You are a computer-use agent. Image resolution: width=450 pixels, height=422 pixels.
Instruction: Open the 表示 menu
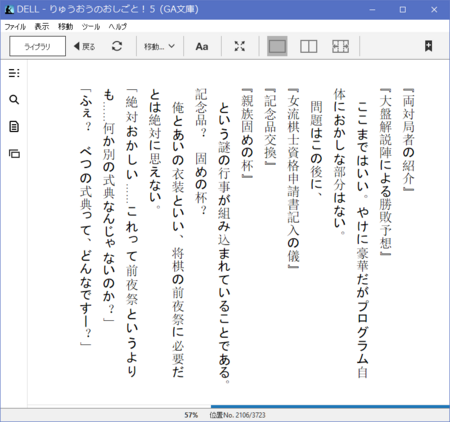coord(42,27)
